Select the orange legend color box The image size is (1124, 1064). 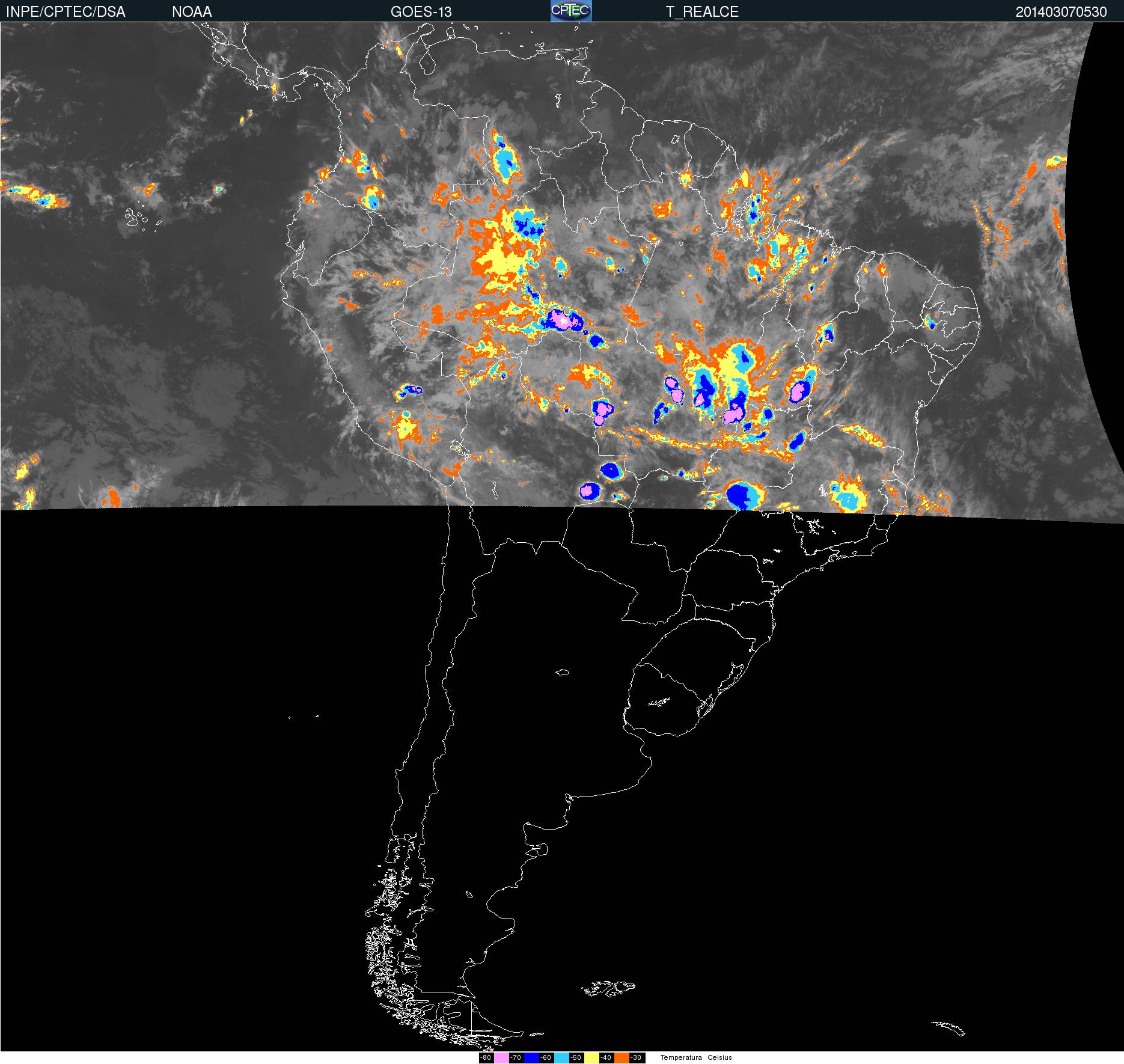click(x=622, y=1057)
